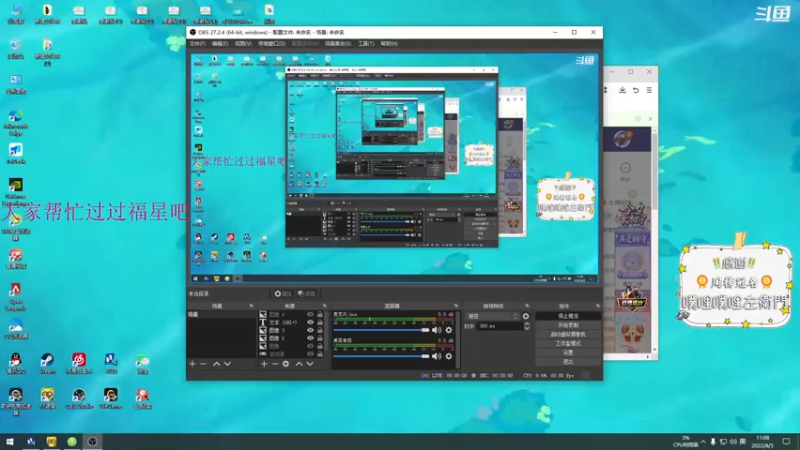Click the 启动虚拟摄像机 button
Image resolution: width=800 pixels, height=450 pixels.
click(568, 335)
